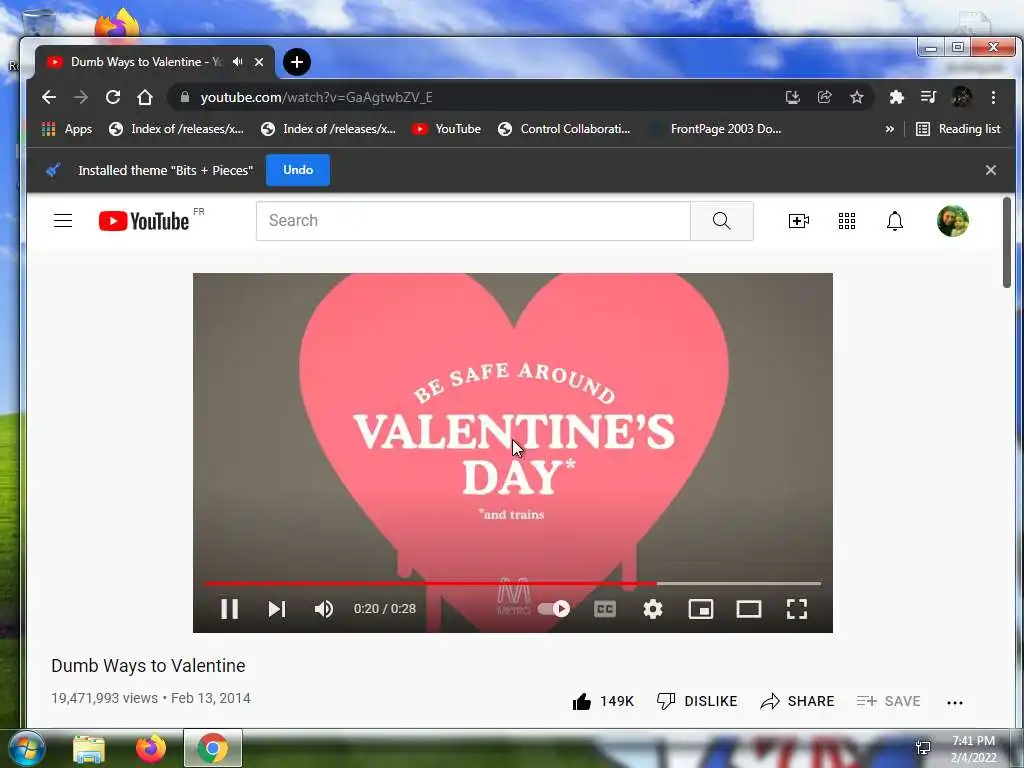
Task: View site information padlock
Action: tap(185, 97)
